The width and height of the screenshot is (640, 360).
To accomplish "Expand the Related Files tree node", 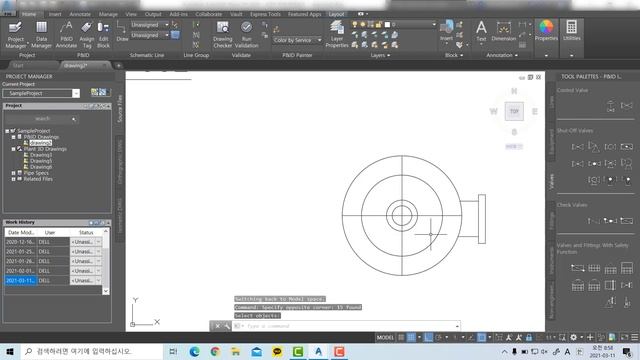I will (13, 179).
